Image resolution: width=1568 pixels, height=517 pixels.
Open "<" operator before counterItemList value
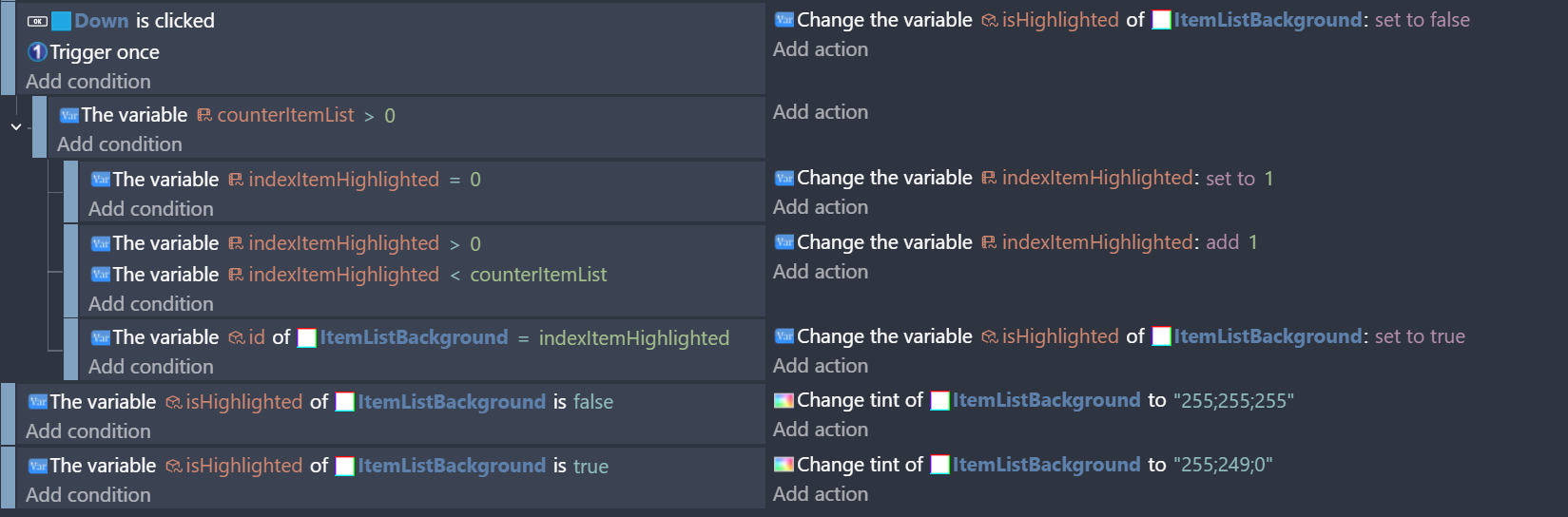pyautogui.click(x=455, y=276)
